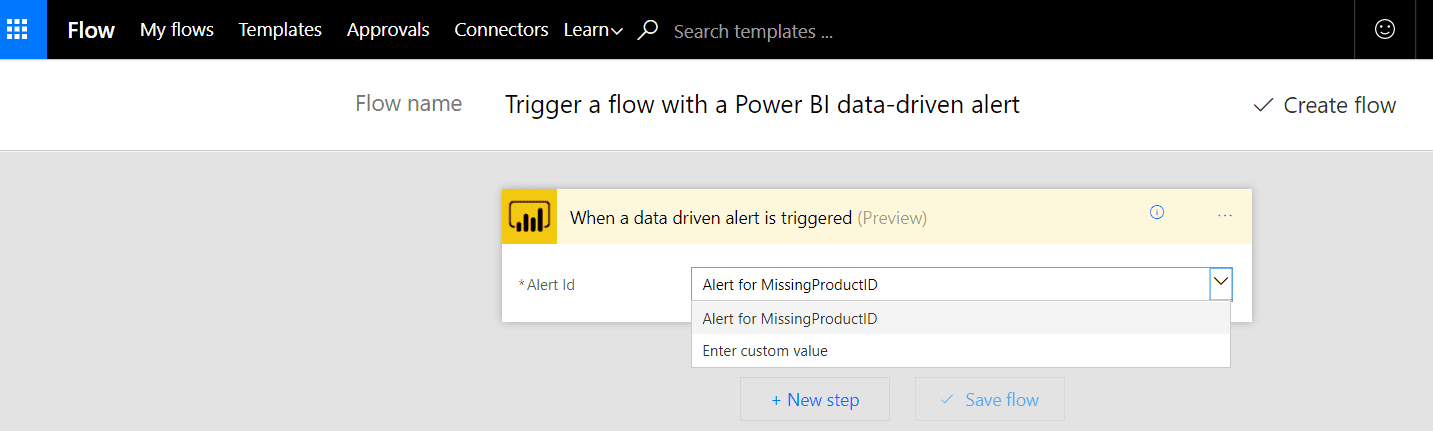Click the Flow home logo text
Viewport: 1433px width, 431px height.
pos(91,30)
